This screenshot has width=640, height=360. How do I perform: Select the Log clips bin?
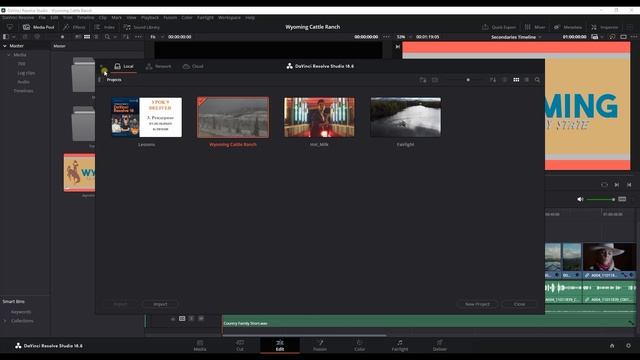pos(26,73)
